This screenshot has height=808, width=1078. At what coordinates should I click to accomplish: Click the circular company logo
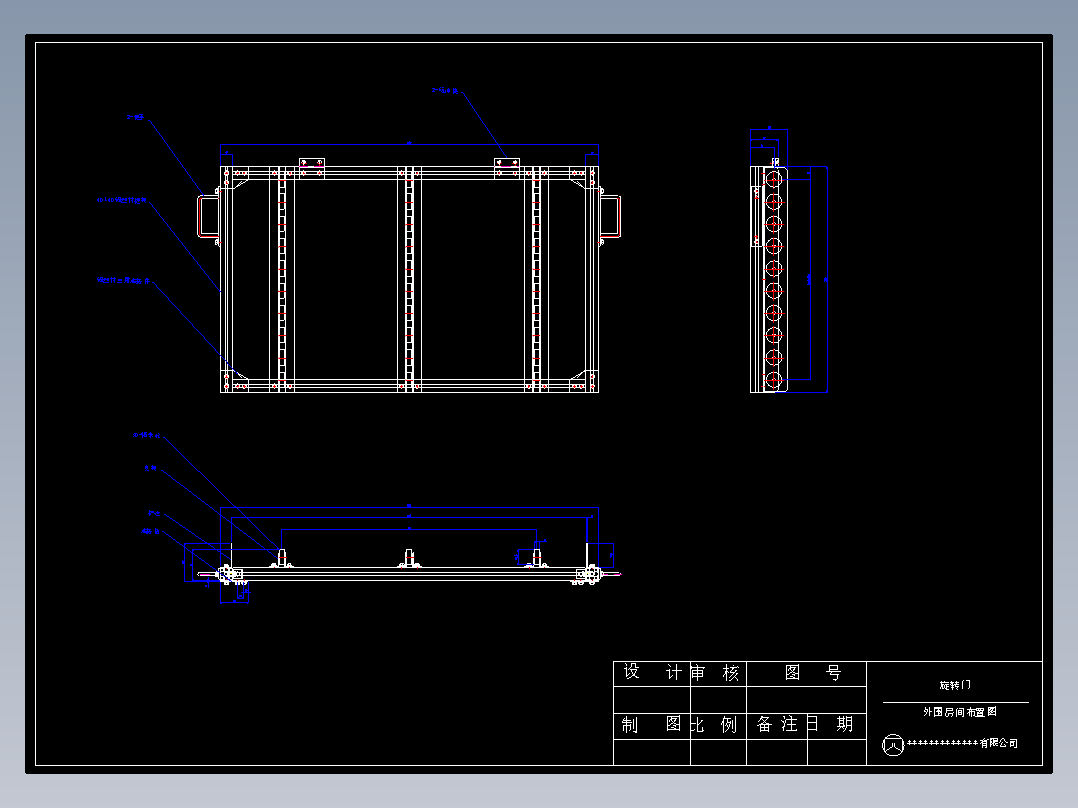click(x=893, y=745)
